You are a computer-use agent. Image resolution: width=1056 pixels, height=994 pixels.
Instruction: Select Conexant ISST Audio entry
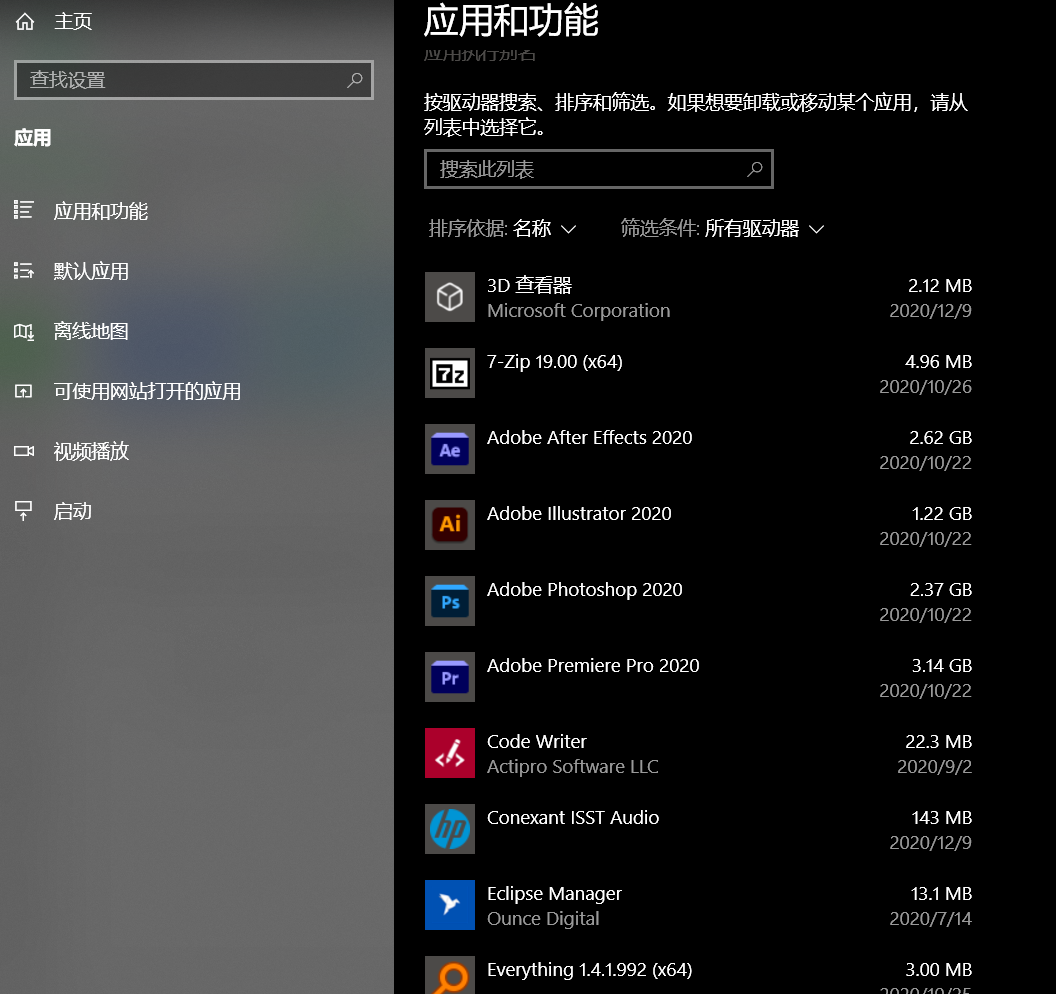pos(698,829)
